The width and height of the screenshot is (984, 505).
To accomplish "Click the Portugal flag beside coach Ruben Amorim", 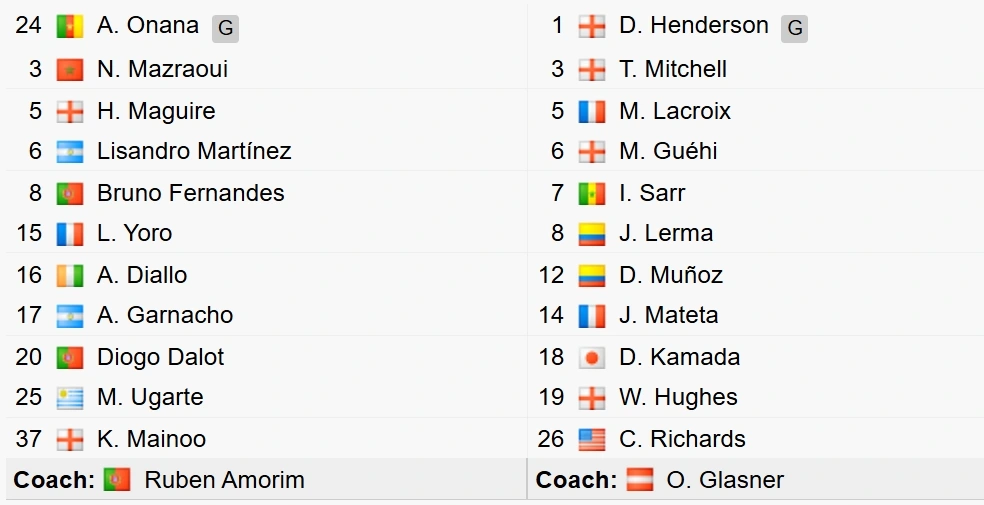I will [x=117, y=480].
